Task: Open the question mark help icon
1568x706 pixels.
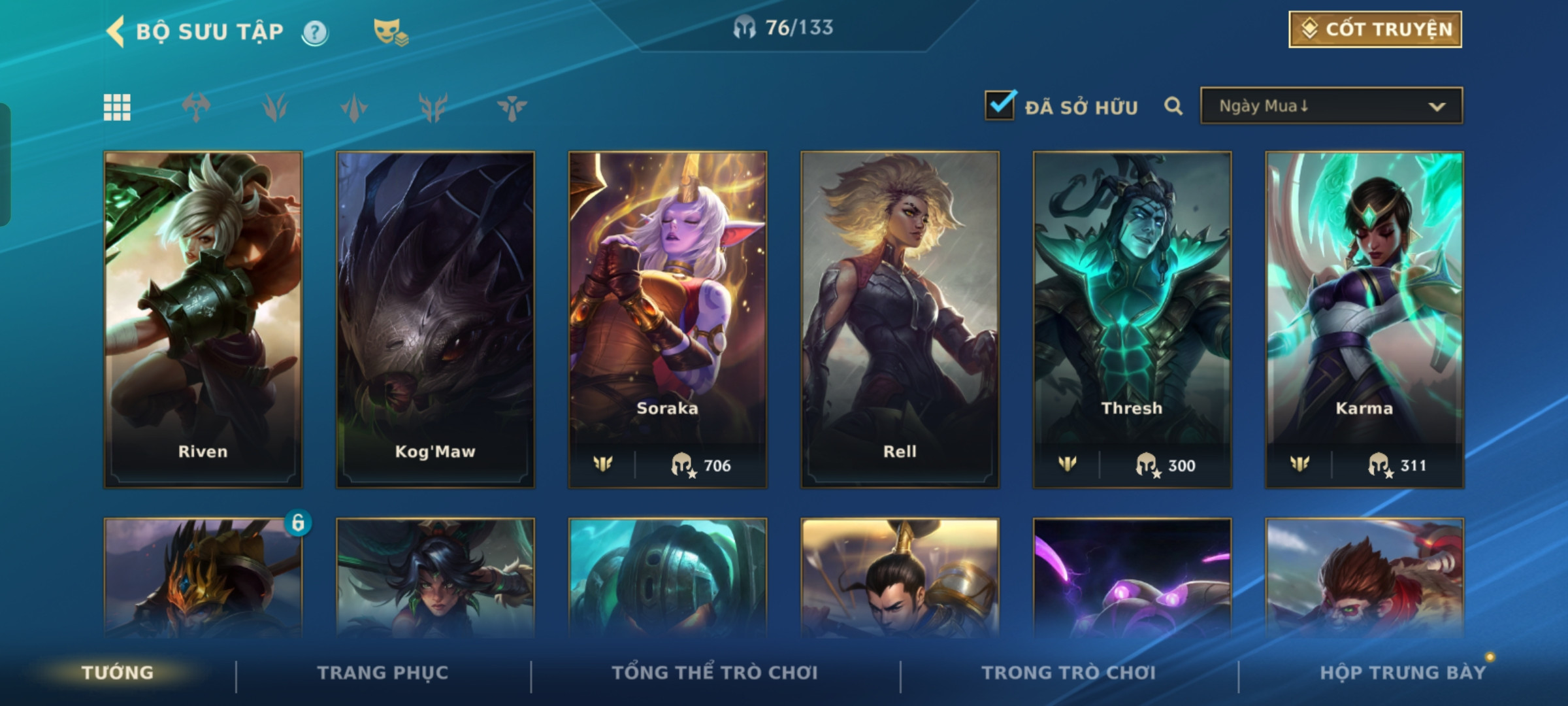Action: 315,32
